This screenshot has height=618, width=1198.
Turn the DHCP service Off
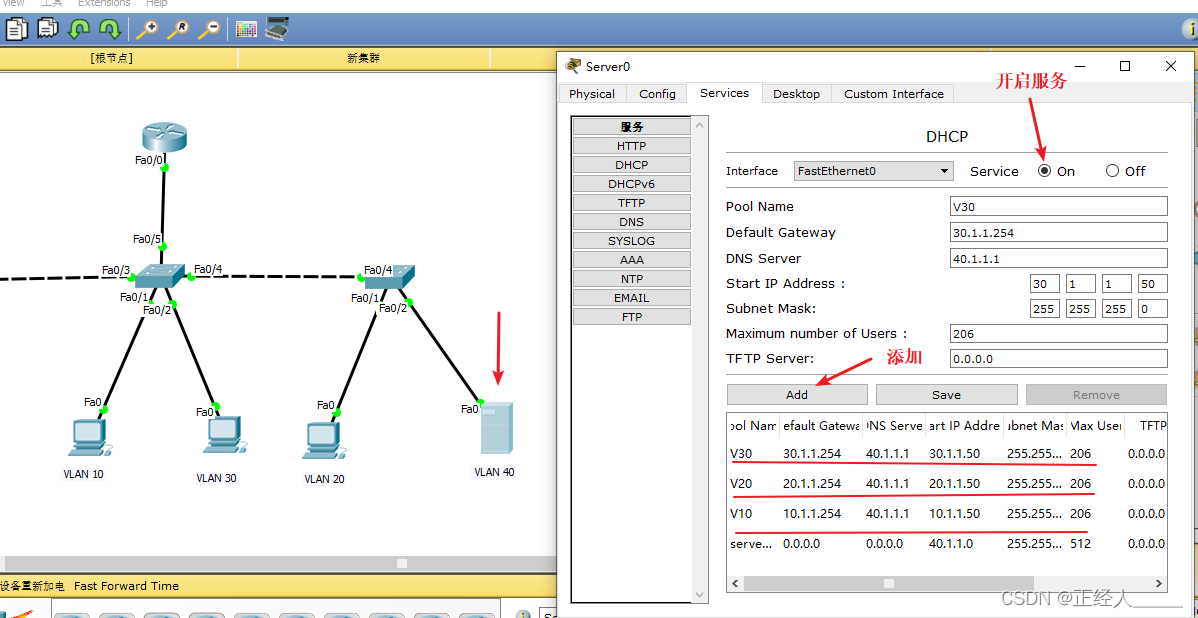[1111, 171]
